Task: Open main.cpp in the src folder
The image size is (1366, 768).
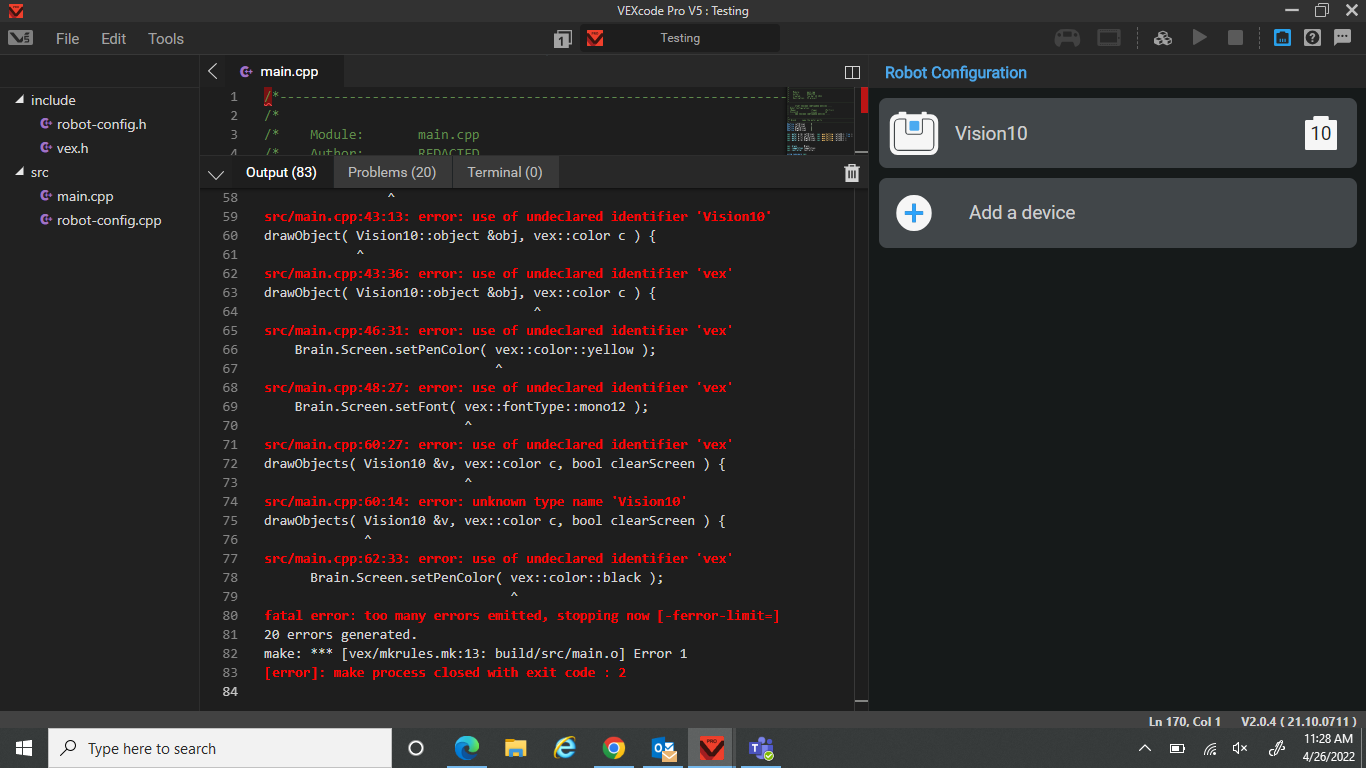Action: point(85,196)
